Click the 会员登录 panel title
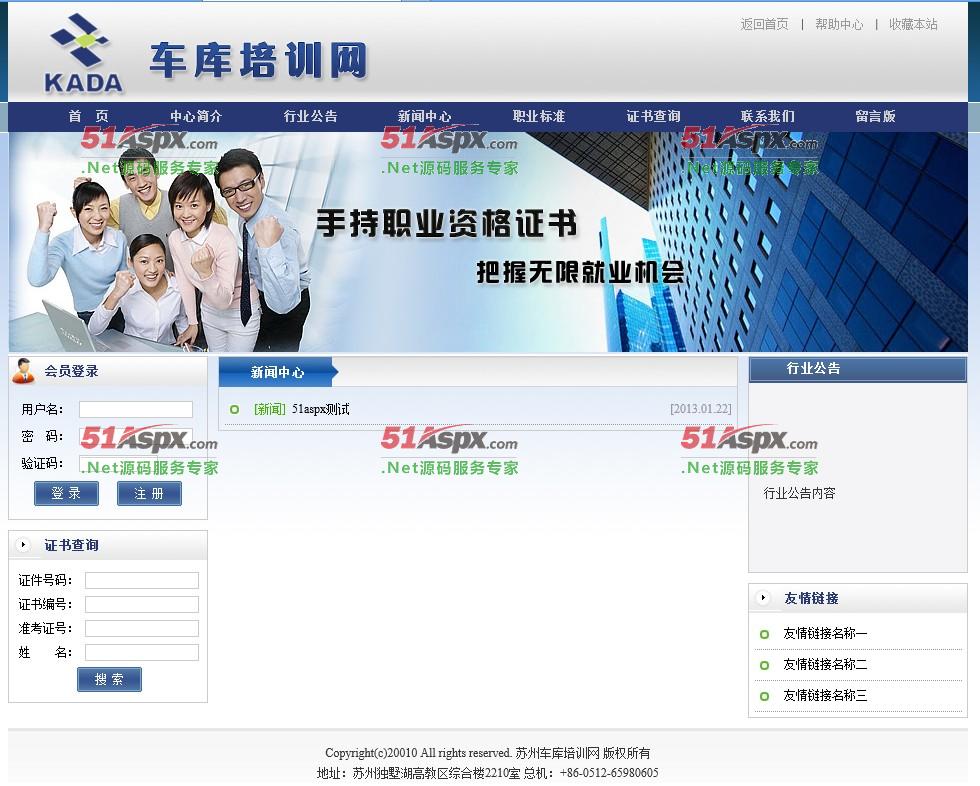The image size is (980, 786). click(x=71, y=371)
